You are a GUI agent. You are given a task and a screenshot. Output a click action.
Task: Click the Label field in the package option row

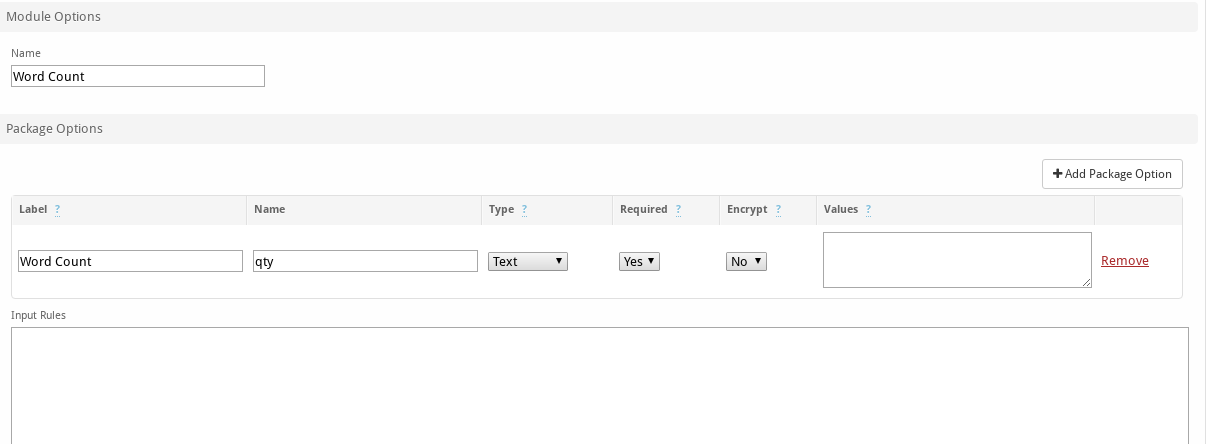131,261
